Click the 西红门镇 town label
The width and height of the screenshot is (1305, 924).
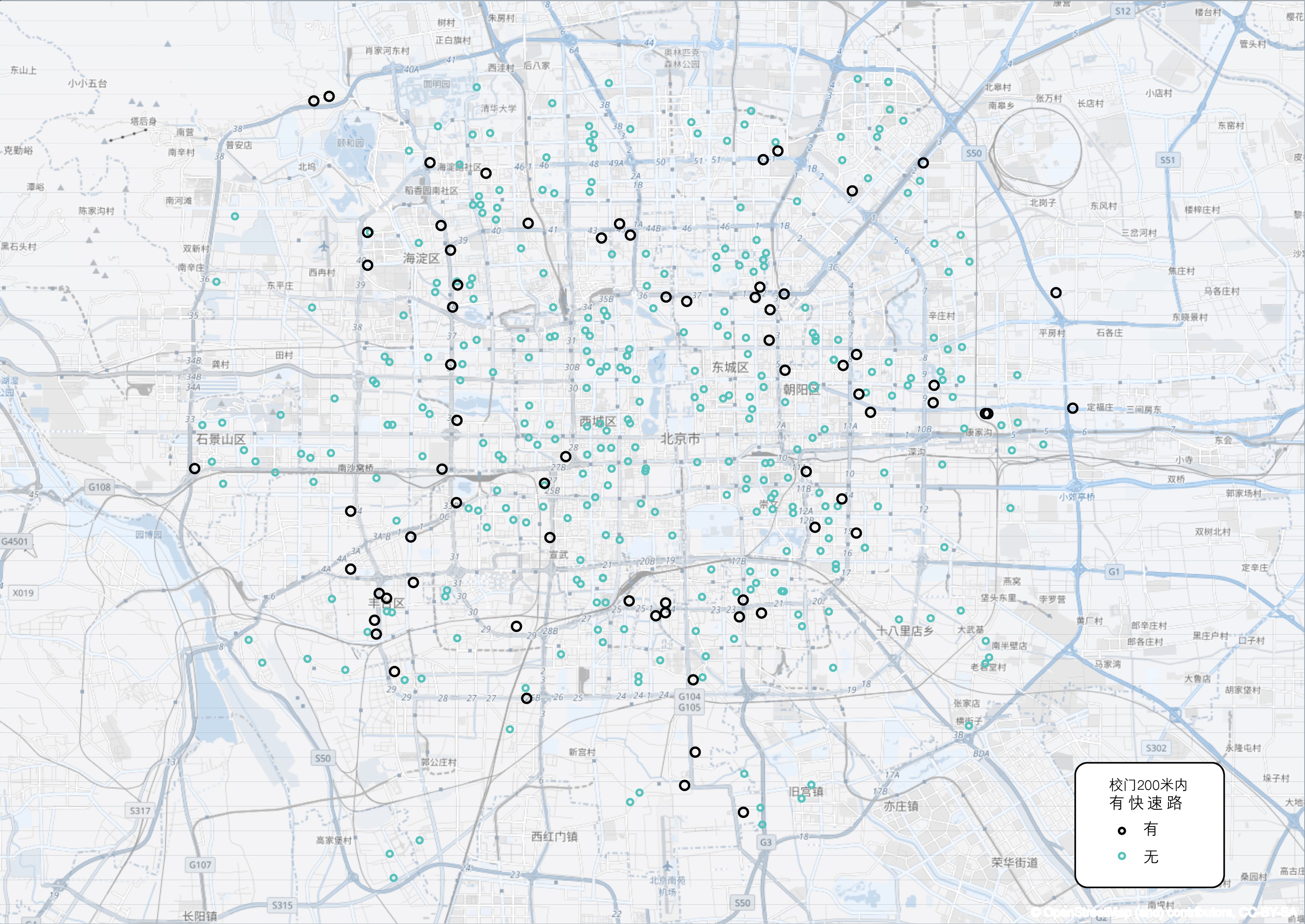click(x=554, y=836)
